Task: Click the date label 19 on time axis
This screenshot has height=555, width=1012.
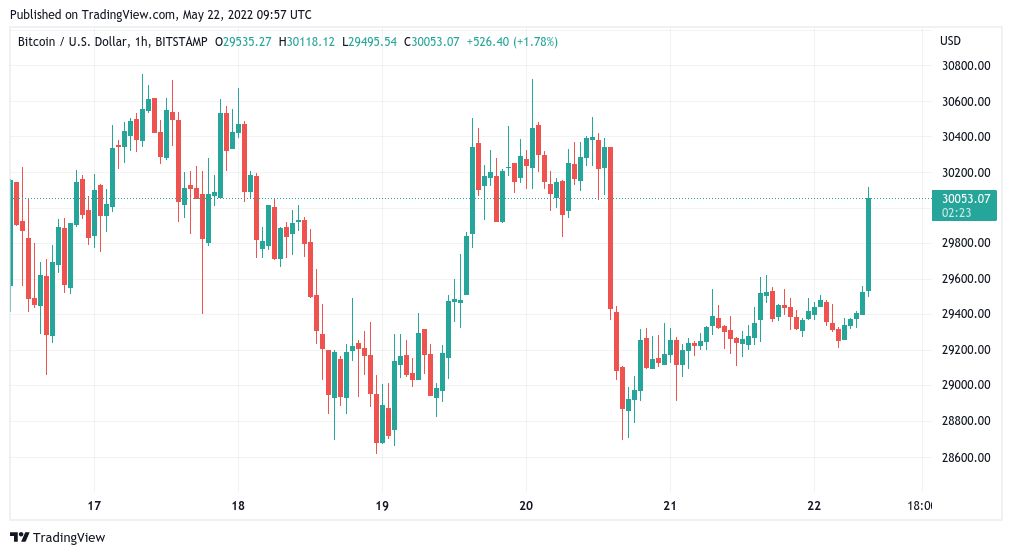Action: point(382,506)
